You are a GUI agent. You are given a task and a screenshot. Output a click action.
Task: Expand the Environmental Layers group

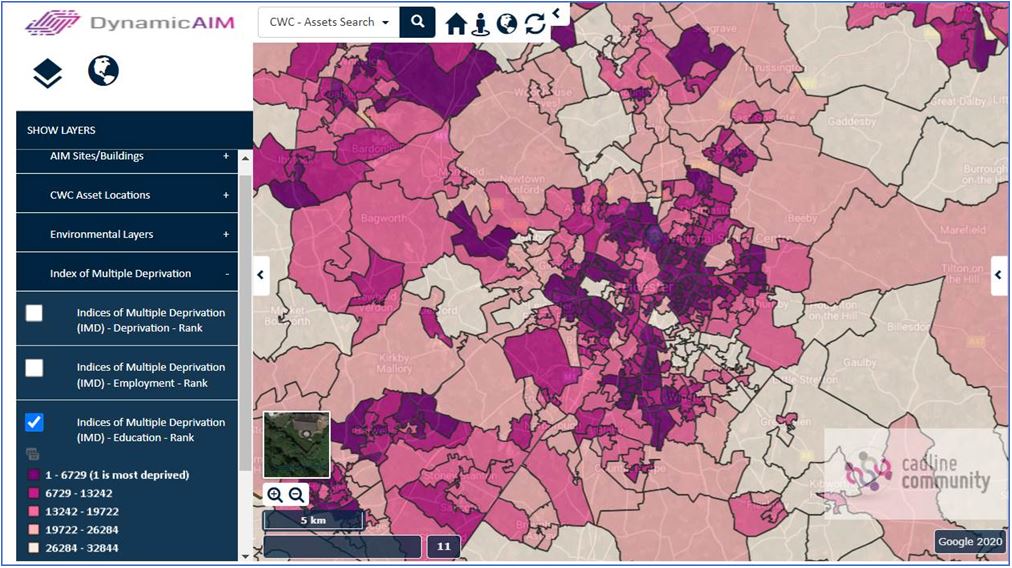coord(226,234)
